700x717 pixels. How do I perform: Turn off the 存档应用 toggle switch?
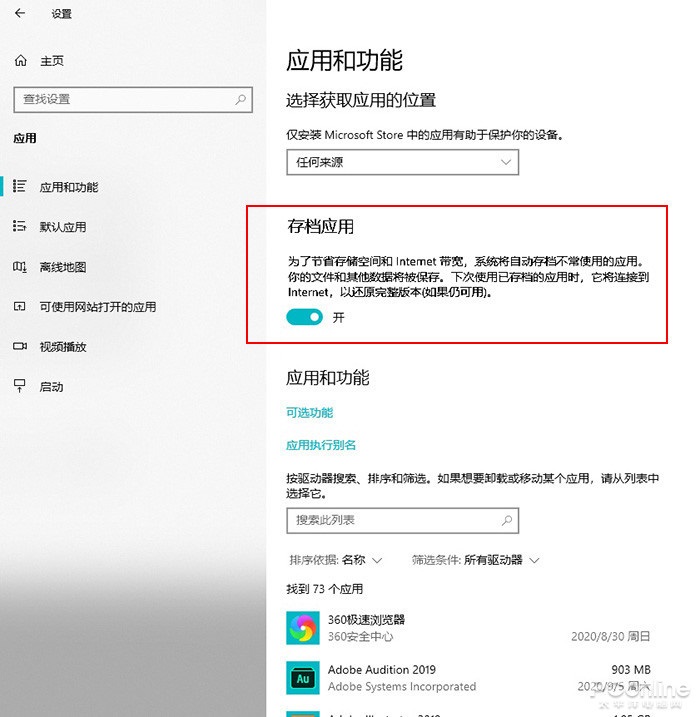[x=305, y=317]
